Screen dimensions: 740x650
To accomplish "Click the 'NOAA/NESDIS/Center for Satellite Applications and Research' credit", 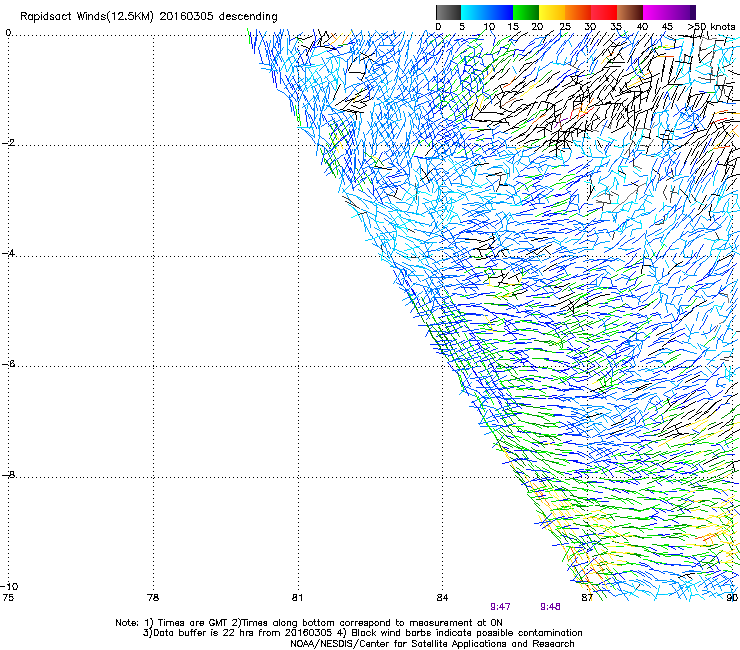I will point(432,644).
